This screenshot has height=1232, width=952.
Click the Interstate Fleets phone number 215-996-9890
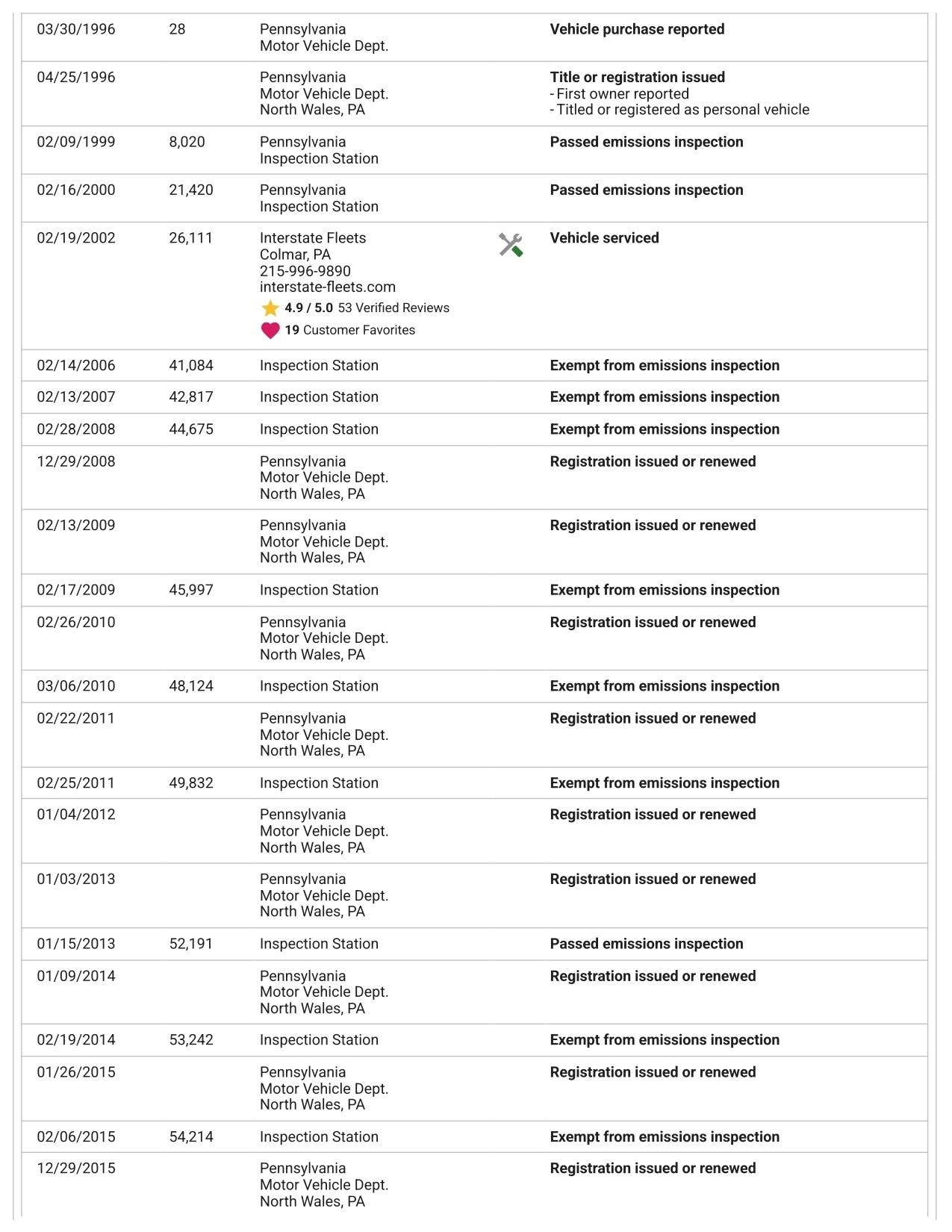(305, 271)
